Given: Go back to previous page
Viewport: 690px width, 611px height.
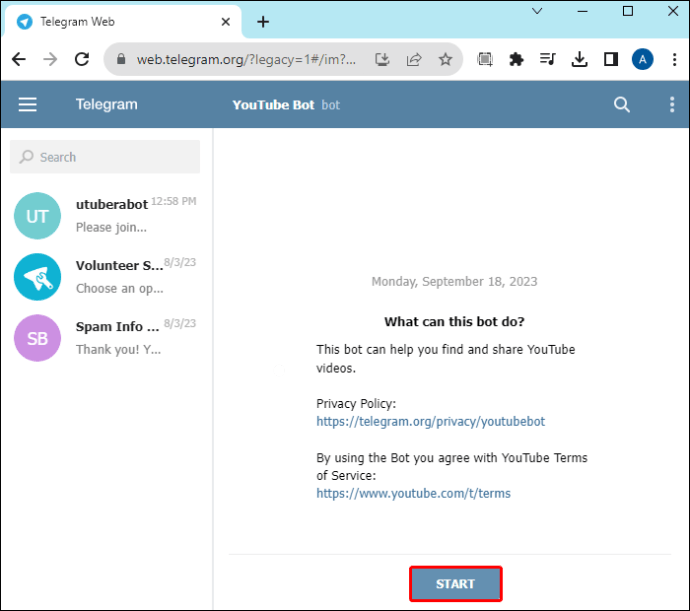Looking at the screenshot, I should [19, 60].
